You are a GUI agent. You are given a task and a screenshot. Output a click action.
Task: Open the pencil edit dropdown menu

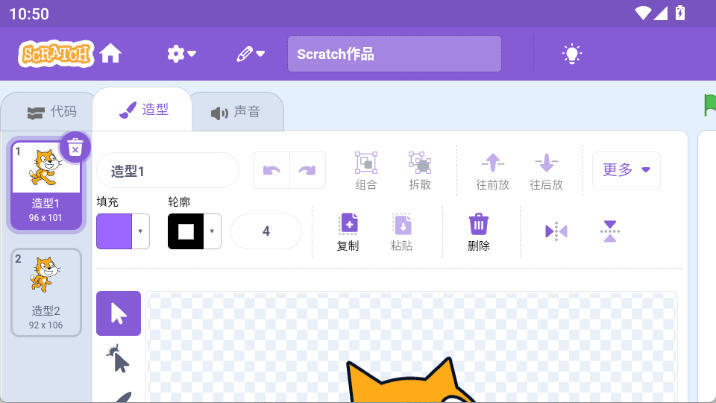(x=250, y=54)
